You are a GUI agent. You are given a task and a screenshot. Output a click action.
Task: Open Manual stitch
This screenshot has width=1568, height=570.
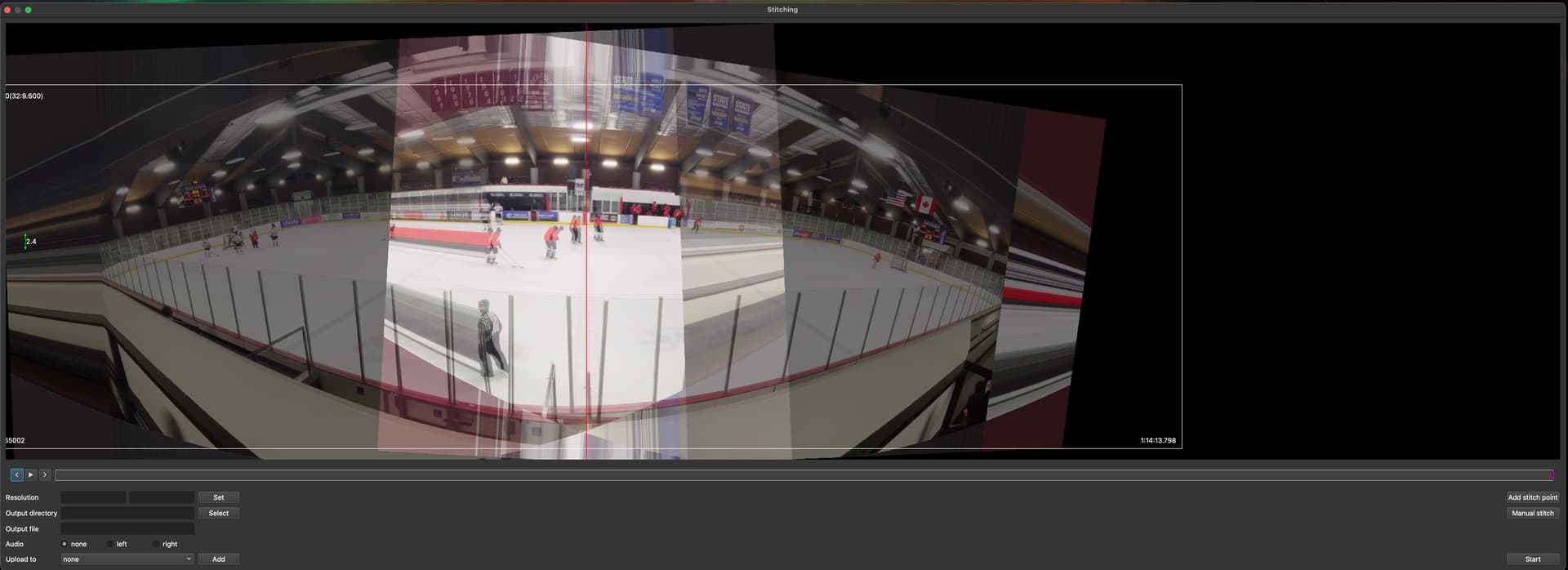(x=1532, y=513)
